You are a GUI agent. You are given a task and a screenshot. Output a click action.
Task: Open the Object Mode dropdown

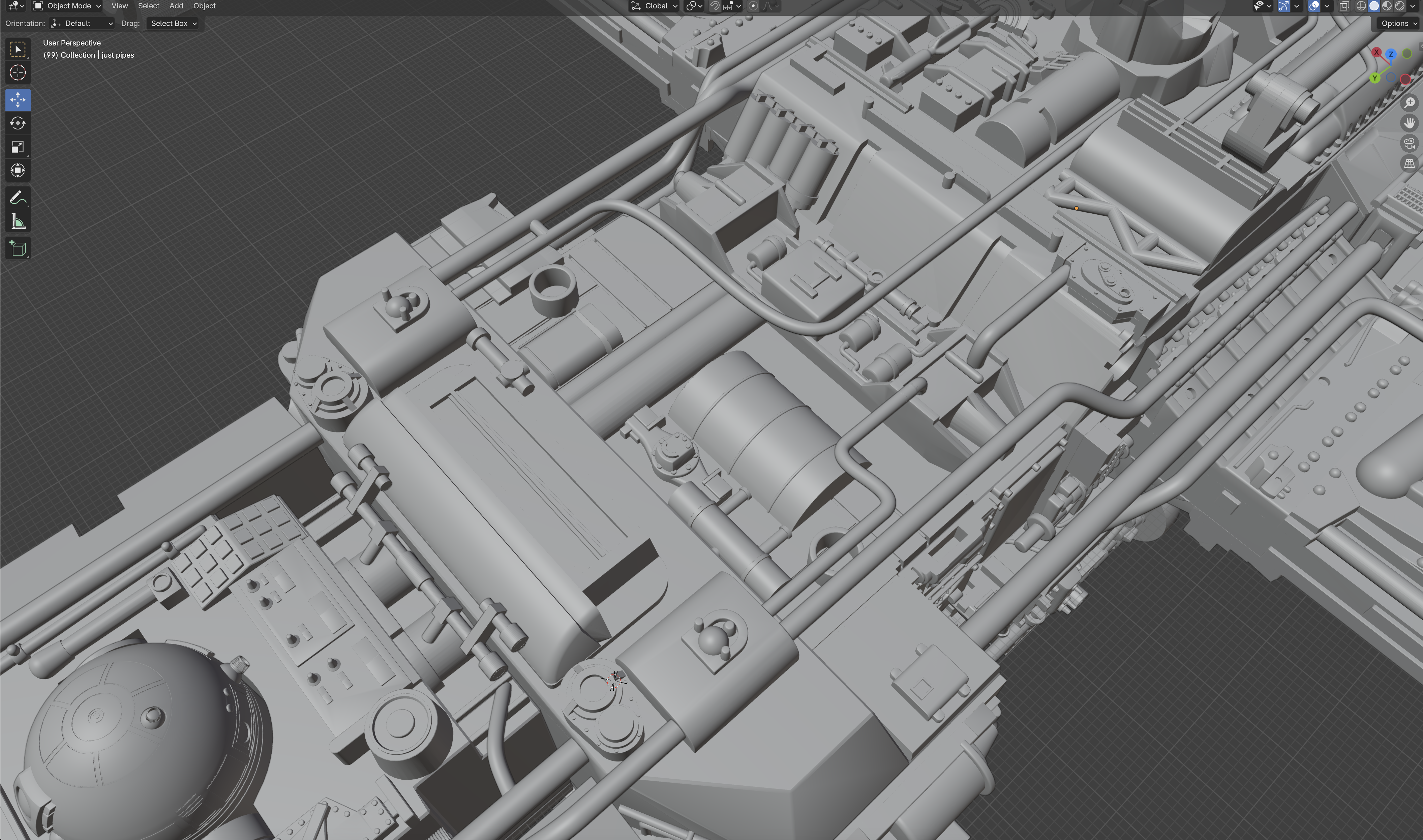pyautogui.click(x=67, y=6)
